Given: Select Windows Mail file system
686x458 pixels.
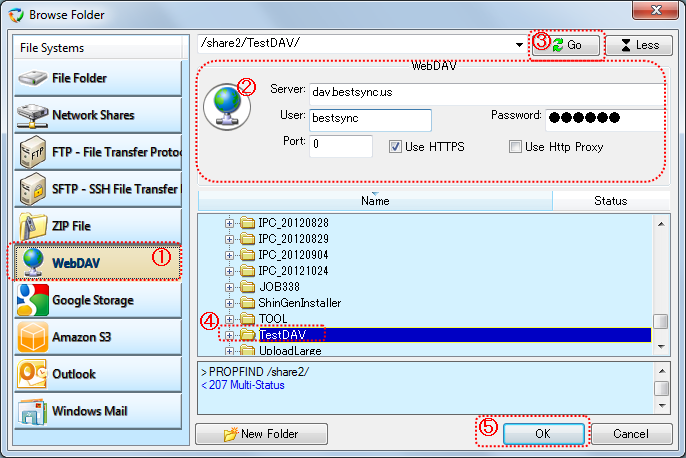Looking at the screenshot, I should [x=98, y=411].
